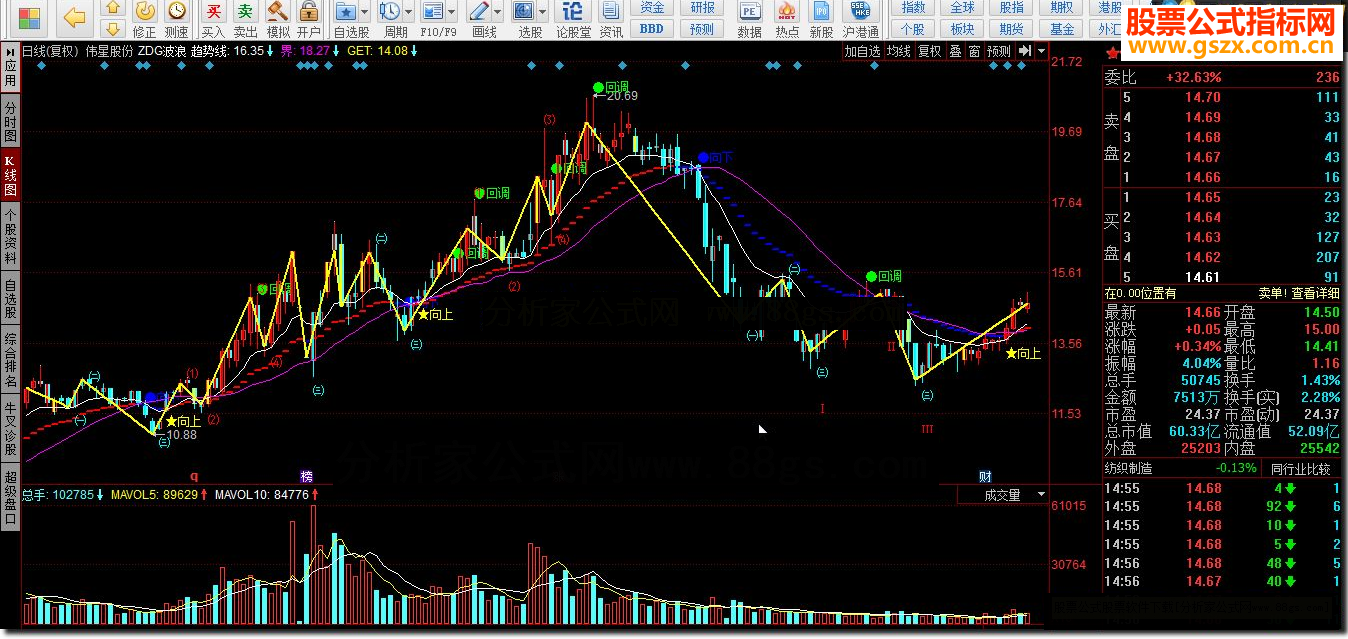Open the 新股 IPO icon

pyautogui.click(x=822, y=19)
